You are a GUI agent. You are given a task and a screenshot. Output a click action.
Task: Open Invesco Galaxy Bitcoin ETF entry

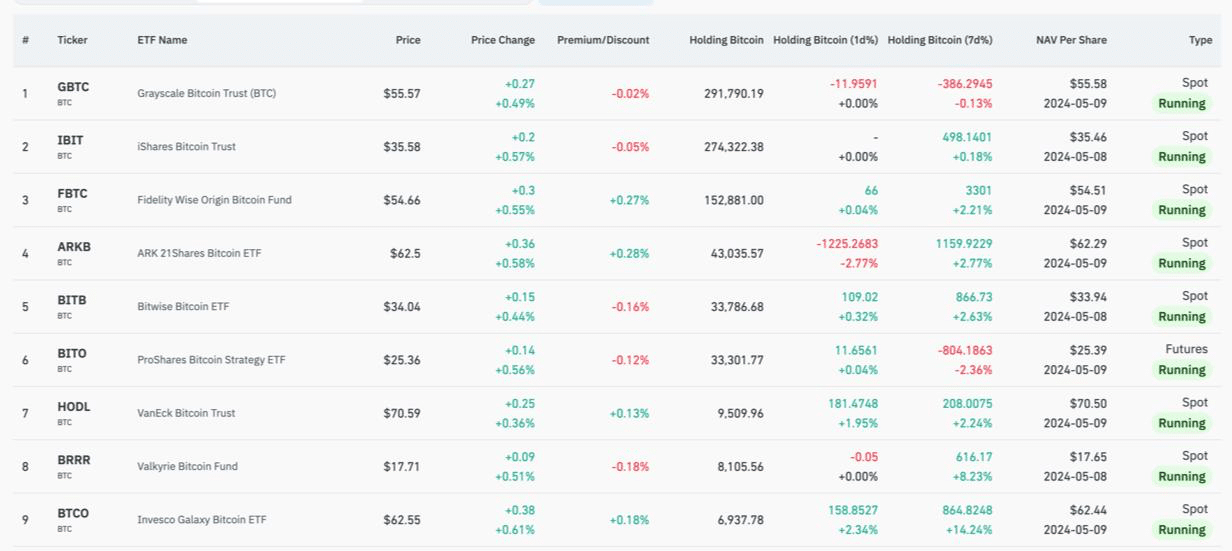(x=202, y=520)
